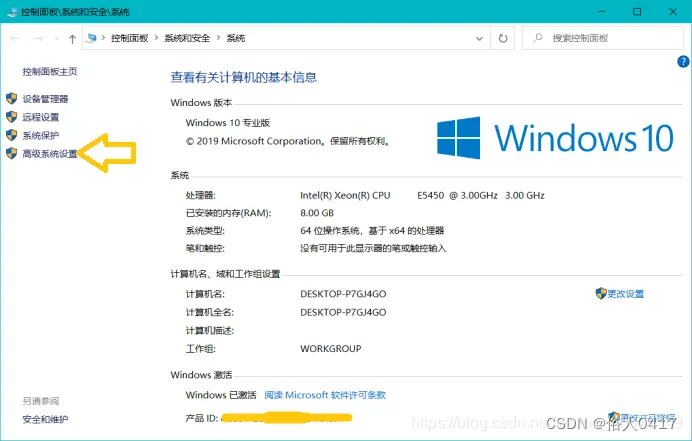The image size is (692, 441).
Task: Click 更改设置 change settings link
Action: pyautogui.click(x=625, y=294)
